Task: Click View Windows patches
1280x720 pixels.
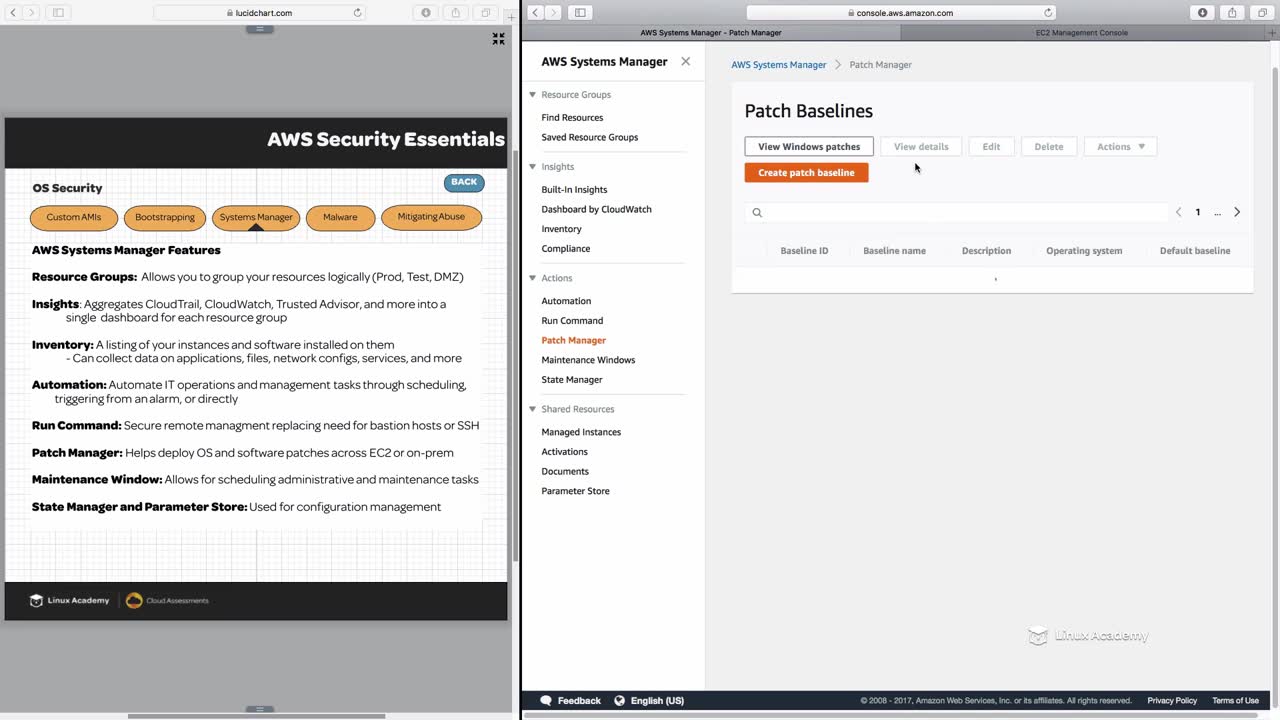Action: (809, 146)
